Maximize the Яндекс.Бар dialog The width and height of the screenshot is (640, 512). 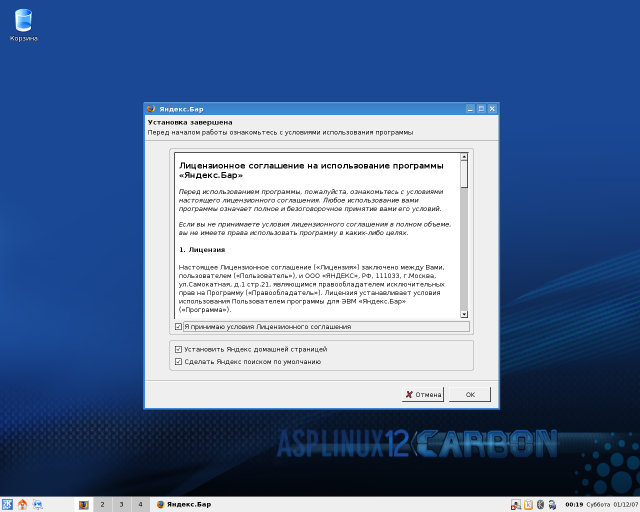481,109
